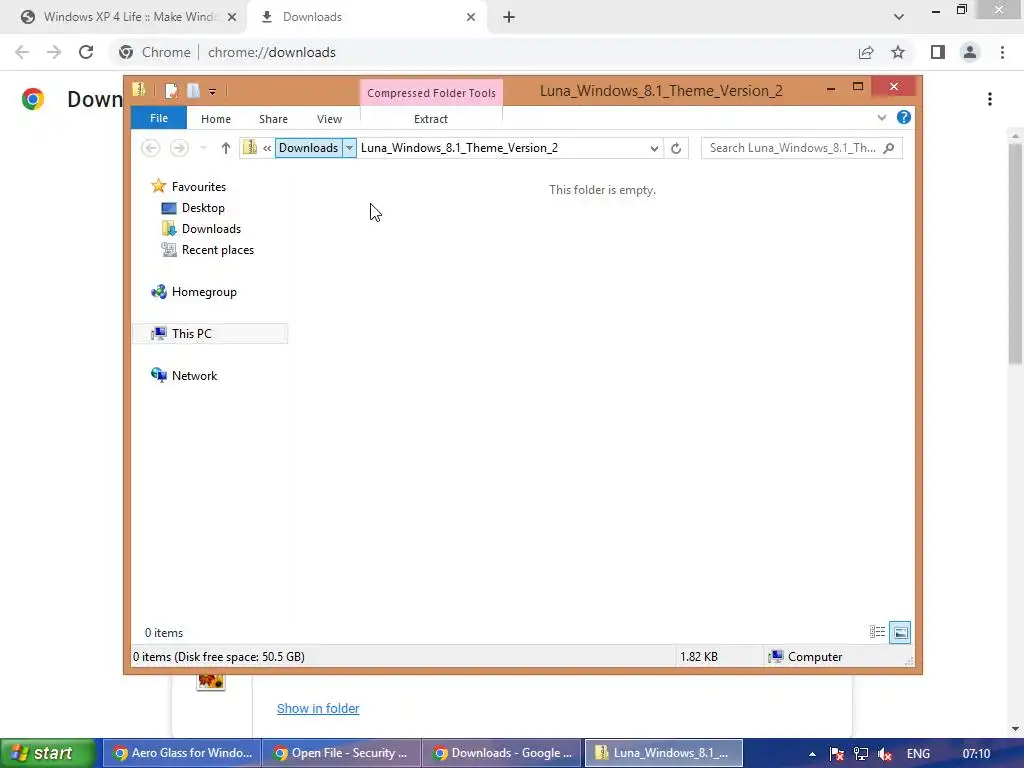Viewport: 1024px width, 768px height.
Task: Click the Explorer Back arrow button
Action: coord(150,148)
